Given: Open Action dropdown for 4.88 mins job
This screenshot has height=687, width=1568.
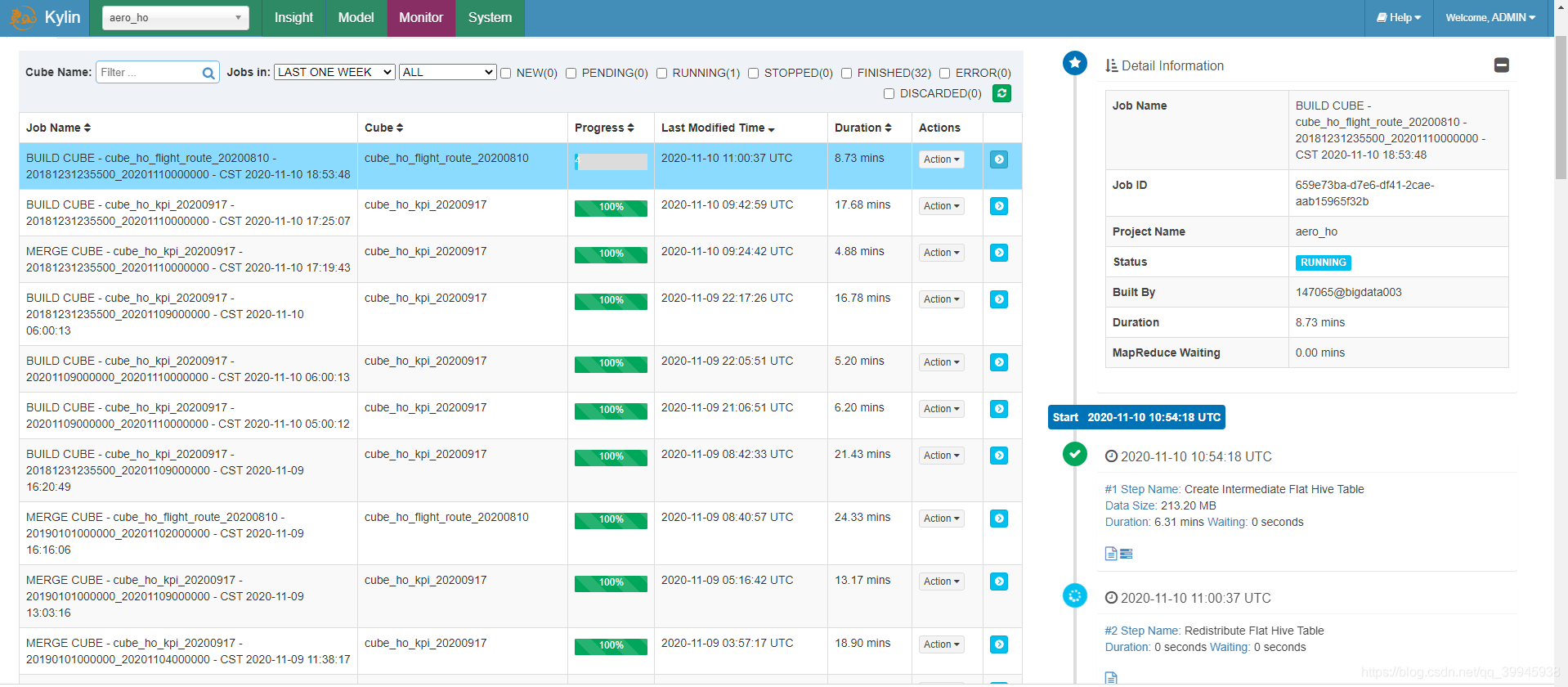Looking at the screenshot, I should click(942, 253).
